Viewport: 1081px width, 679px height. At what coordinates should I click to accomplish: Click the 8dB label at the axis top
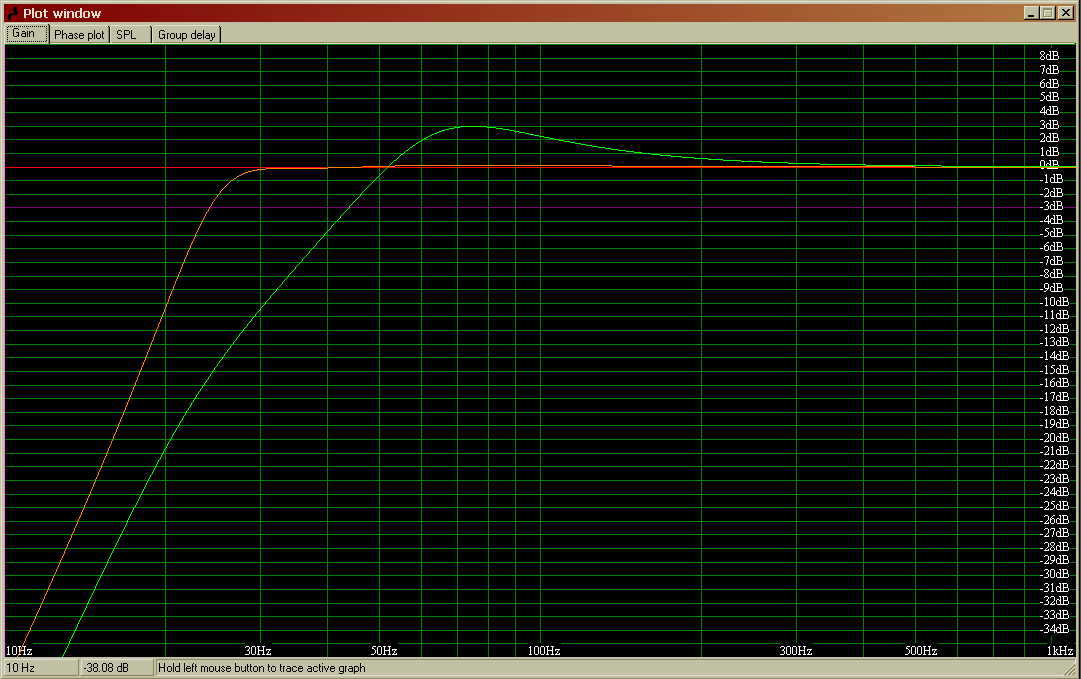(x=1049, y=56)
